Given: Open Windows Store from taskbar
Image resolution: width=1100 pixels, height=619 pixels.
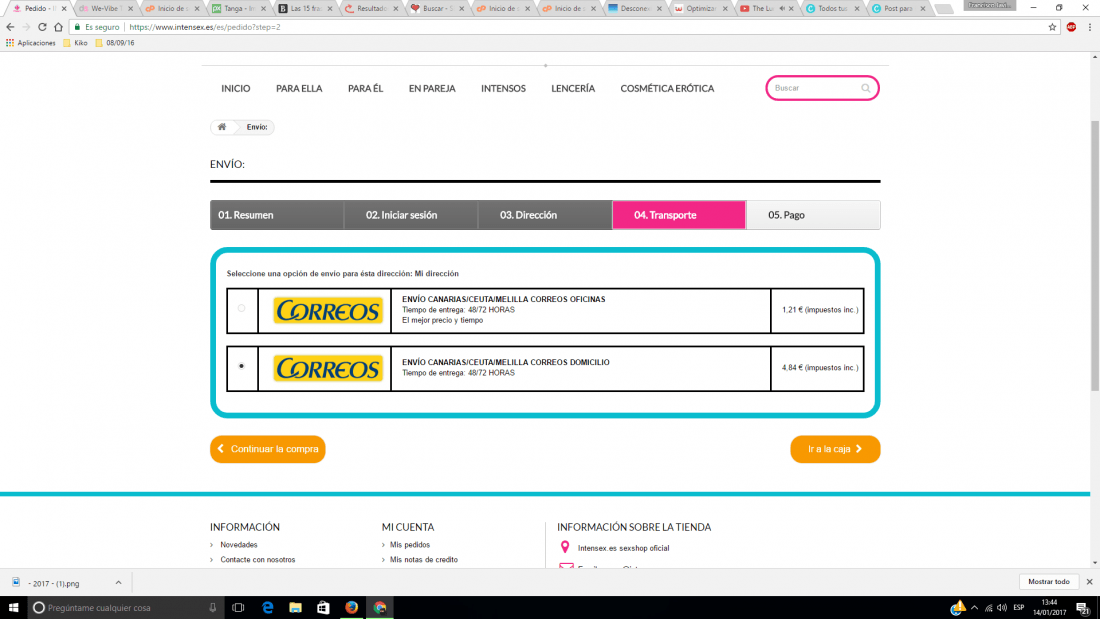Looking at the screenshot, I should pyautogui.click(x=323, y=608).
